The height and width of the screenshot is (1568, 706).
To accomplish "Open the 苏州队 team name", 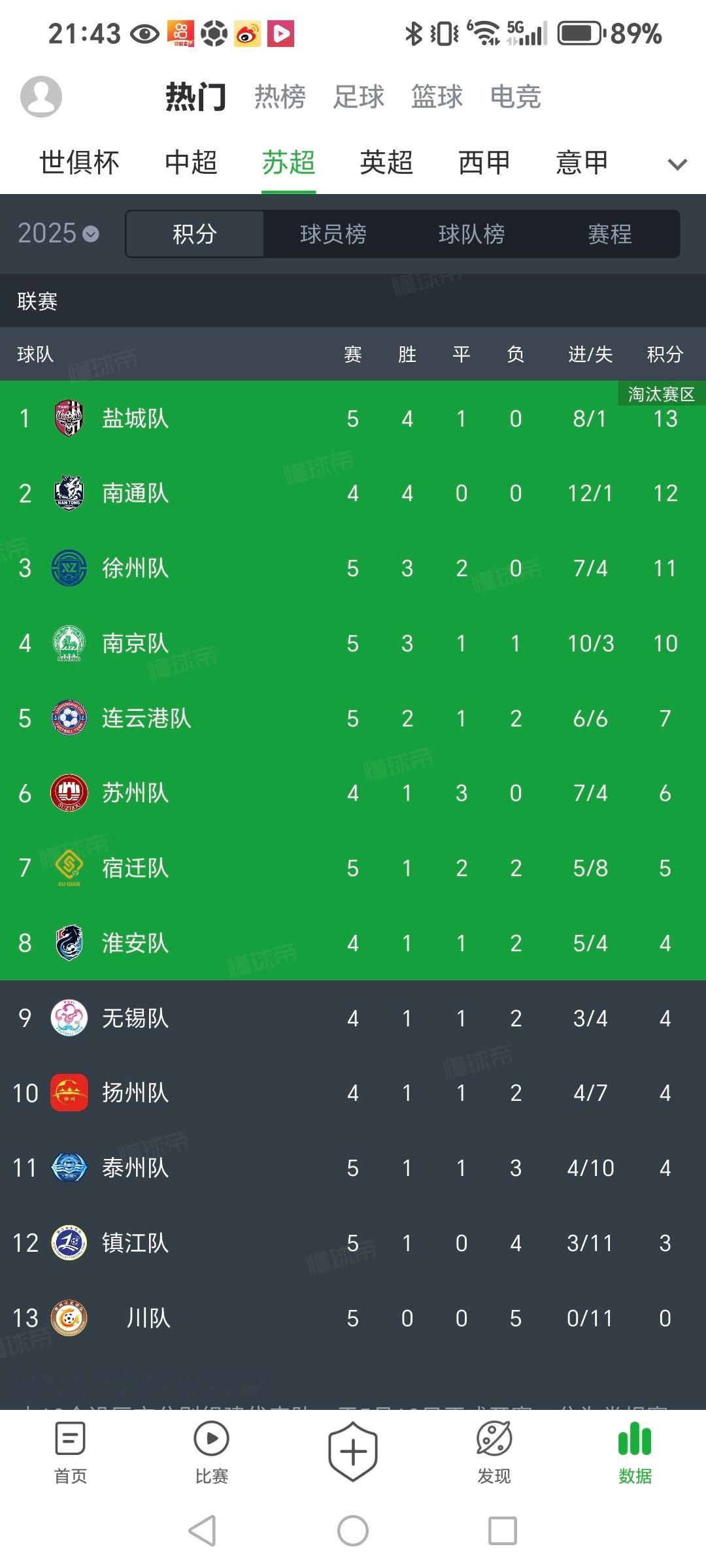I will coord(135,793).
